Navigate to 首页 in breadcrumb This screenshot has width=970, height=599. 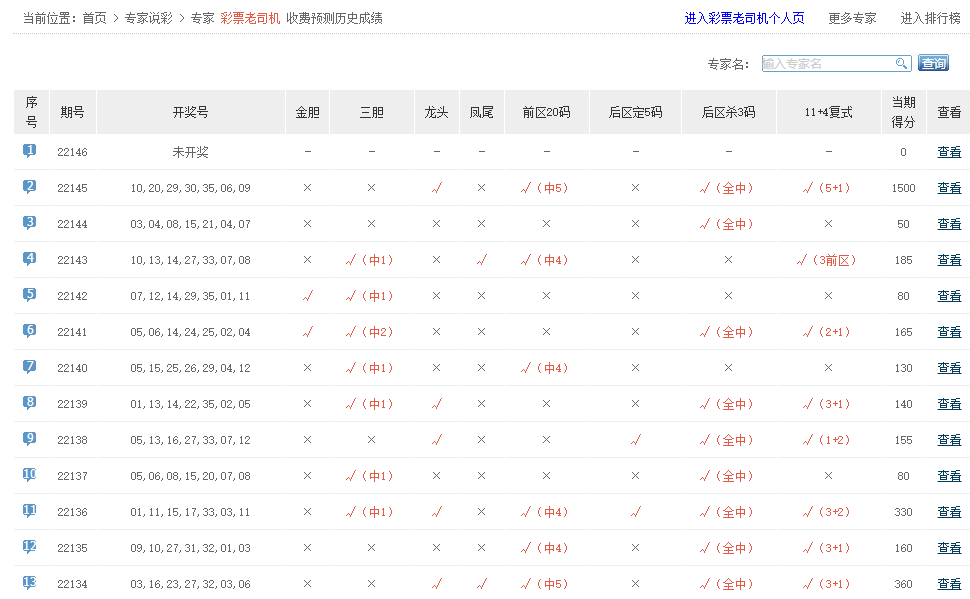(94, 18)
